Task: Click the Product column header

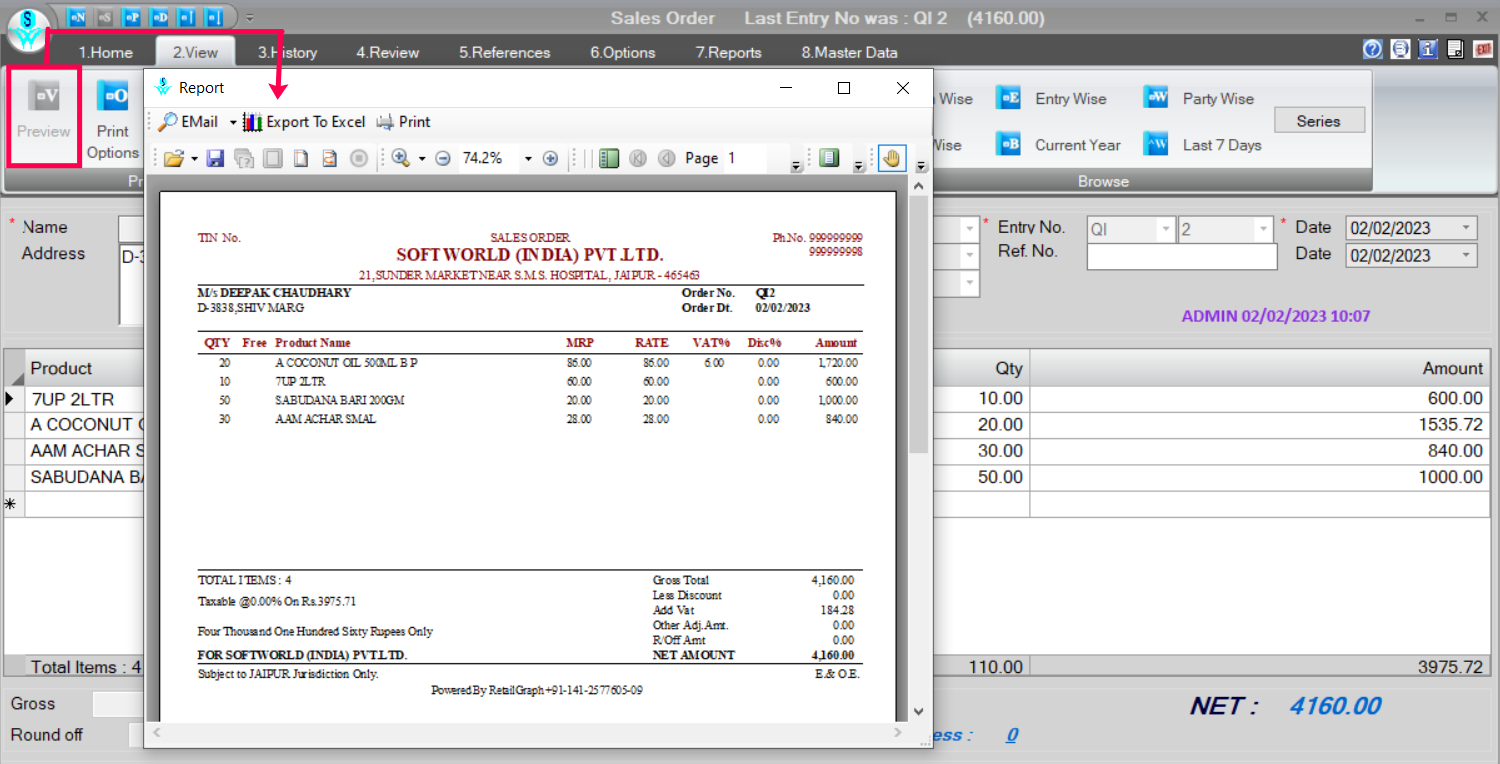Action: (85, 368)
